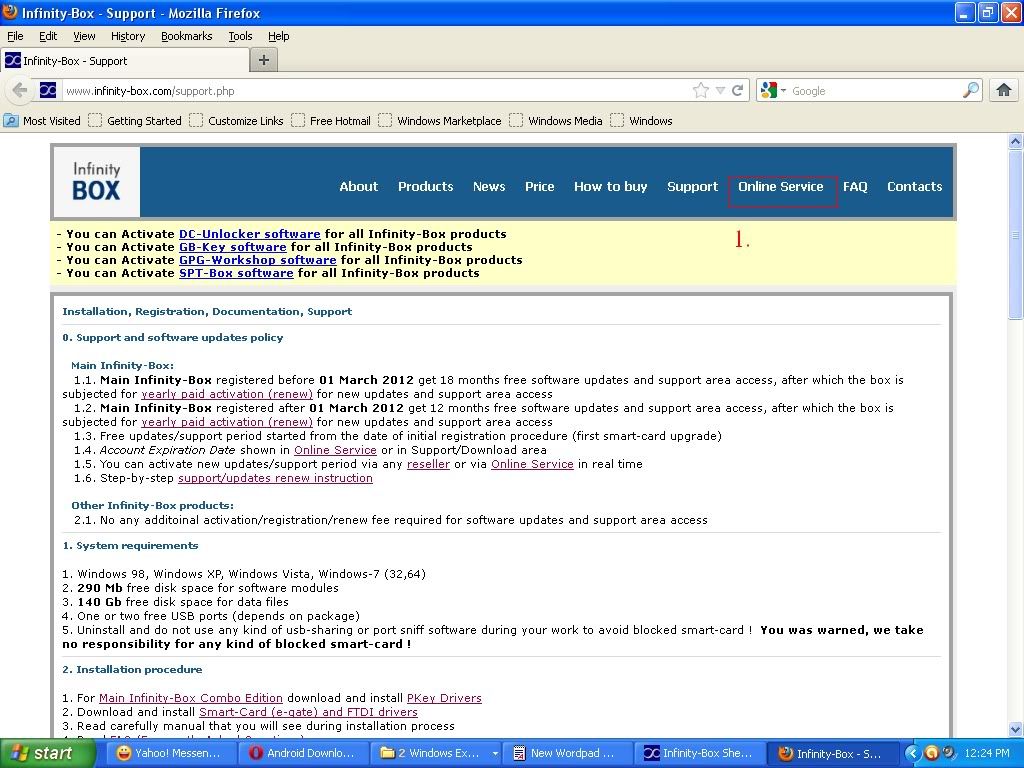Go to the How to buy page

611,187
